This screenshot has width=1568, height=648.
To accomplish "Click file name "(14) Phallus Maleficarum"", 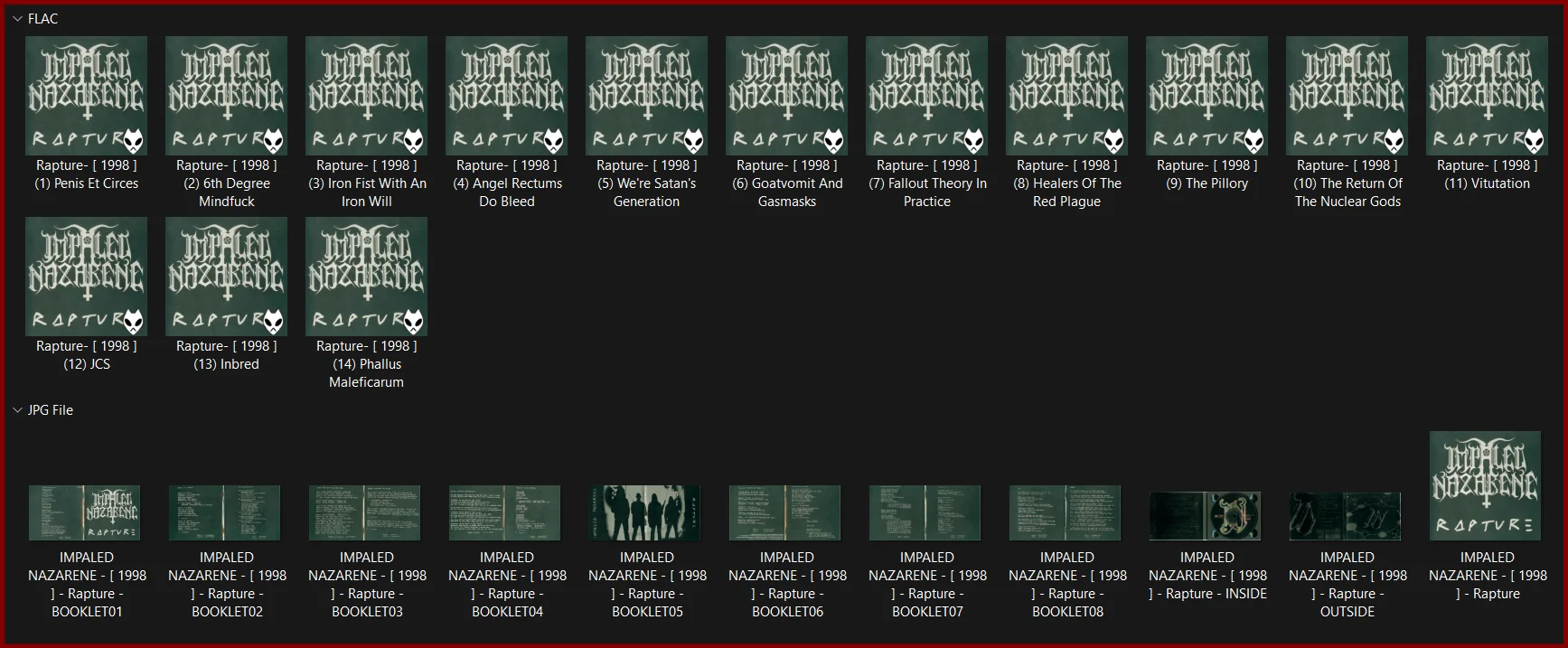I will pos(367,364).
